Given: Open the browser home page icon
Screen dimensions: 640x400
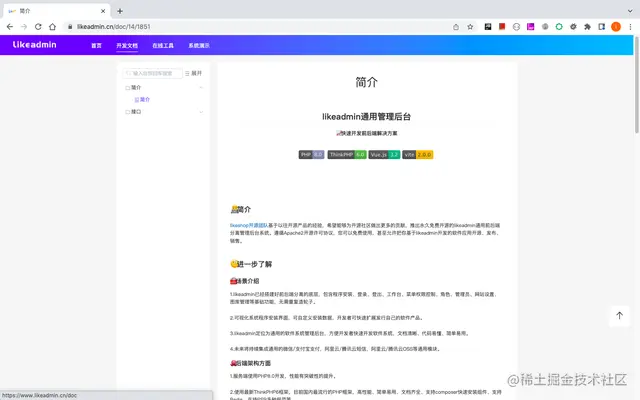Looking at the screenshot, I should coord(52,27).
